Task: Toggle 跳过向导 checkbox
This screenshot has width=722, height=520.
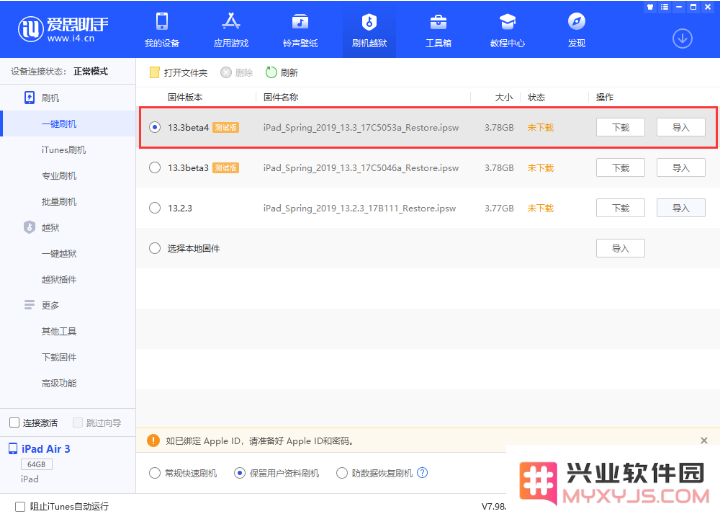Action: [x=78, y=422]
